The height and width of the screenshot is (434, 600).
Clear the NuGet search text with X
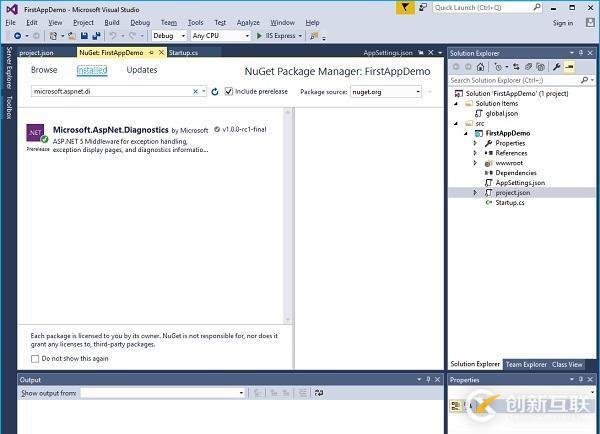tap(195, 91)
